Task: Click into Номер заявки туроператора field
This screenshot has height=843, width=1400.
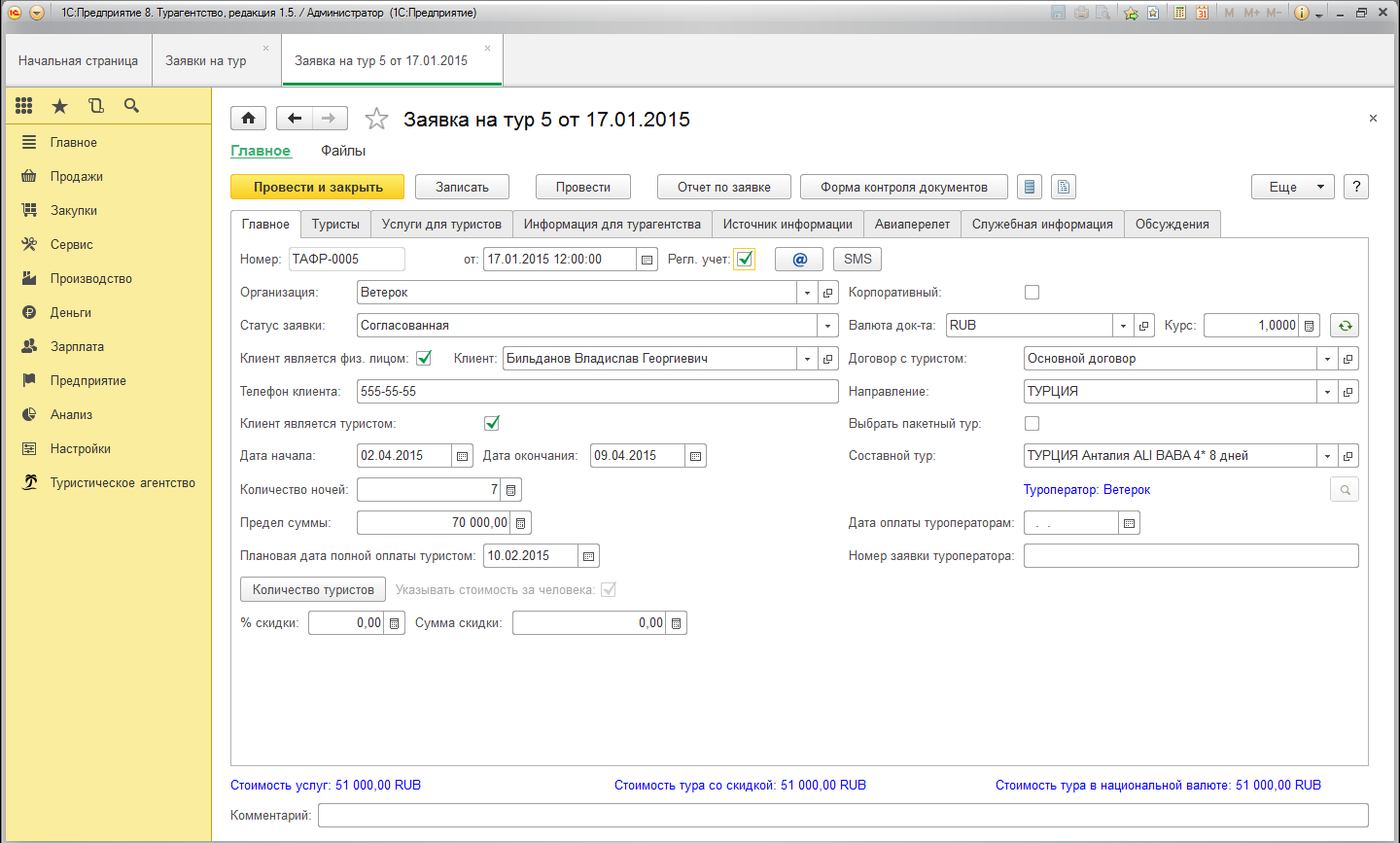Action: (x=1191, y=556)
